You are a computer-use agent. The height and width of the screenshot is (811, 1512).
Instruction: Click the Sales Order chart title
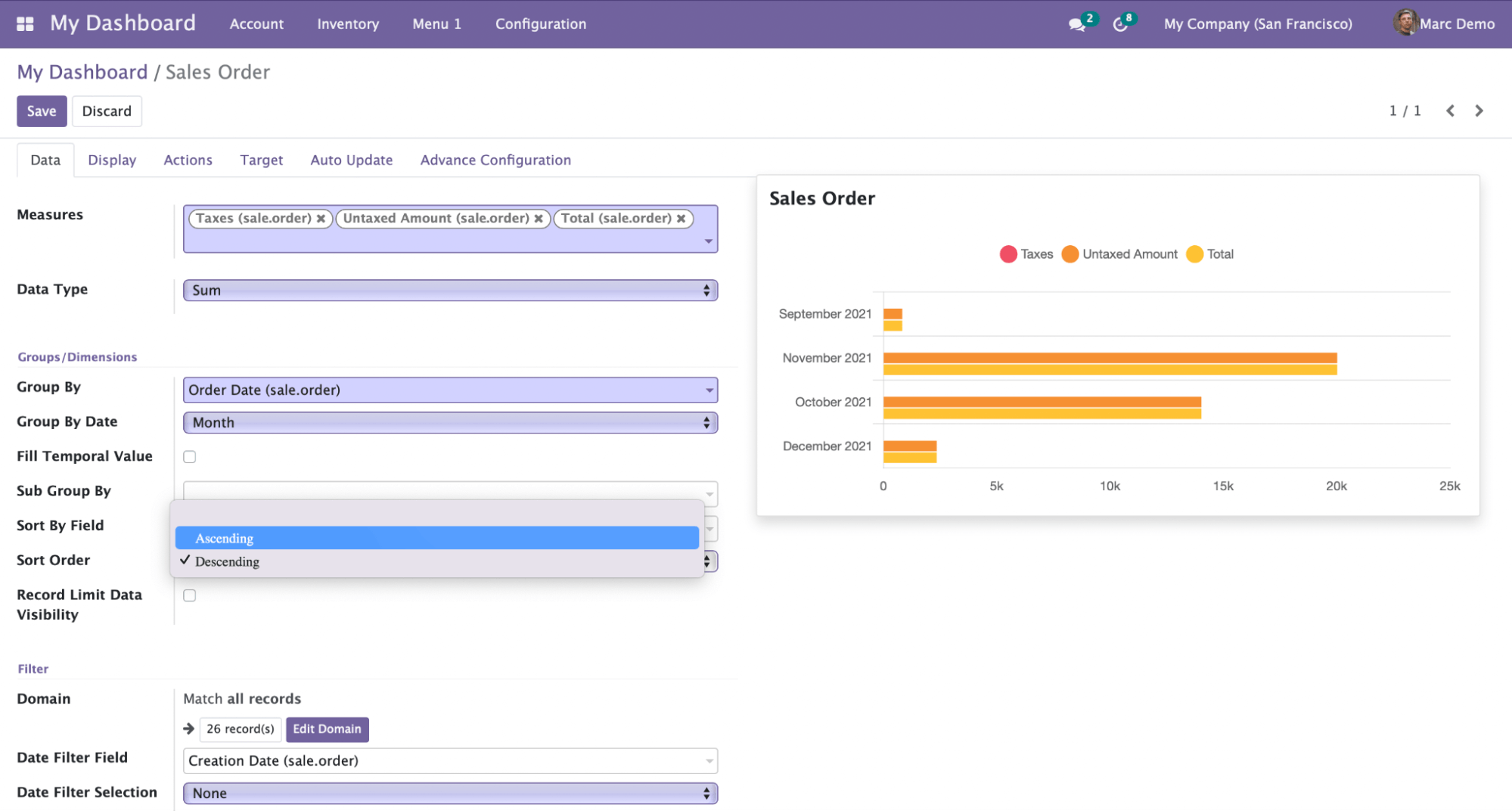pyautogui.click(x=822, y=198)
